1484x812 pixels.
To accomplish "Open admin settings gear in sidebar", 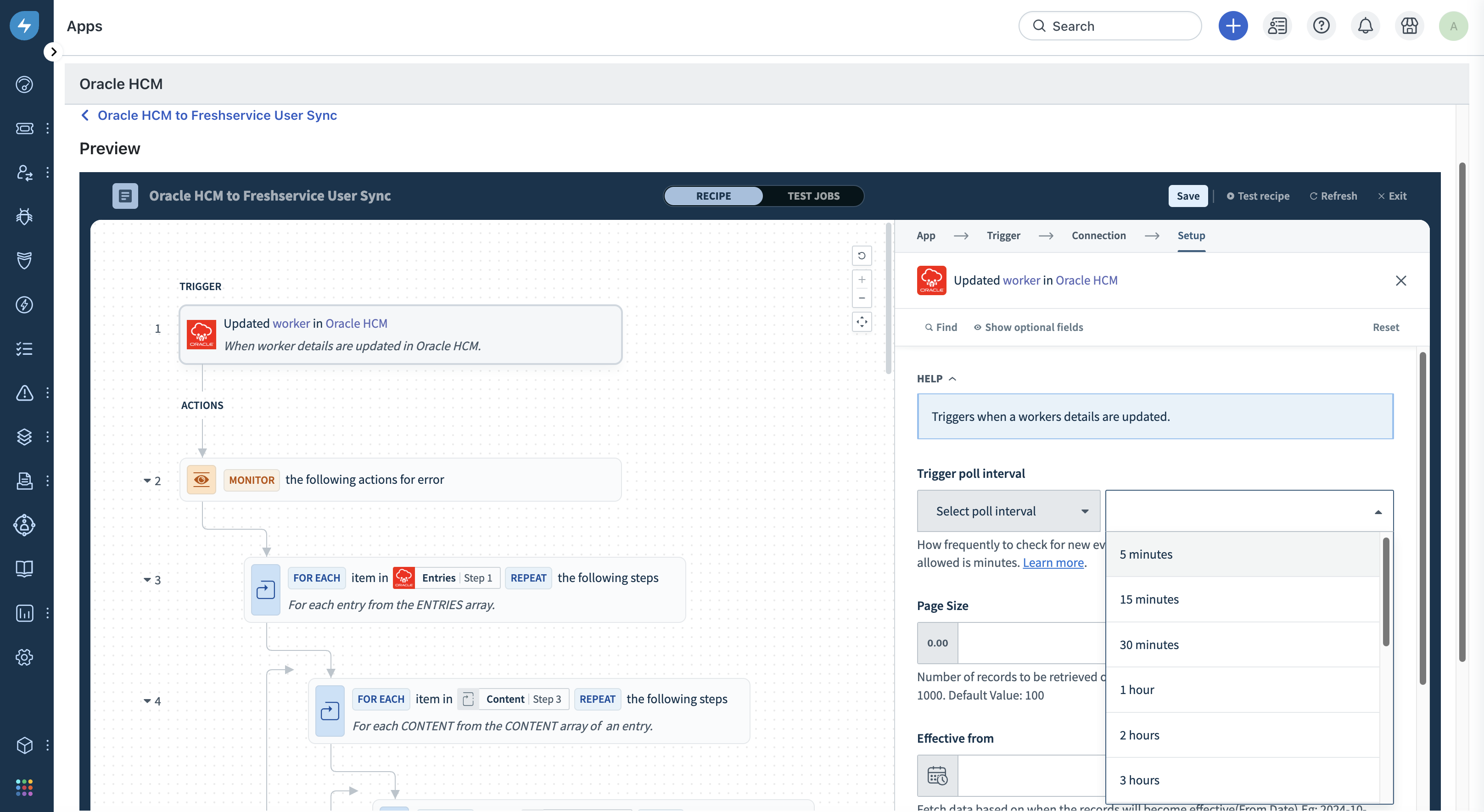I will [x=24, y=657].
